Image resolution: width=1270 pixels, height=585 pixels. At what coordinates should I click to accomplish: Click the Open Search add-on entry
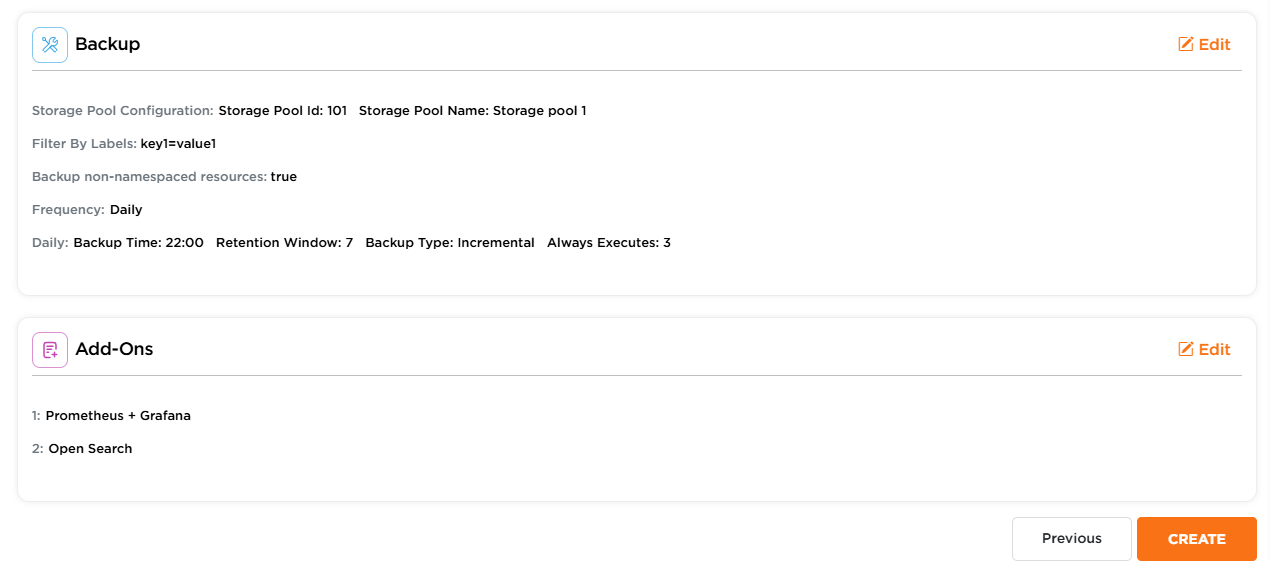tap(90, 449)
